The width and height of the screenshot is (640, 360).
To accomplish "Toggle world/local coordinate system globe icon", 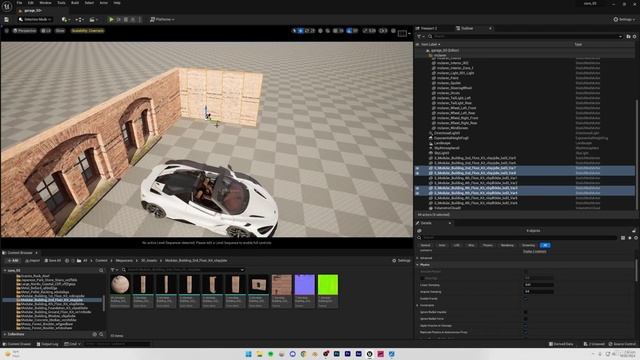I will coord(320,31).
